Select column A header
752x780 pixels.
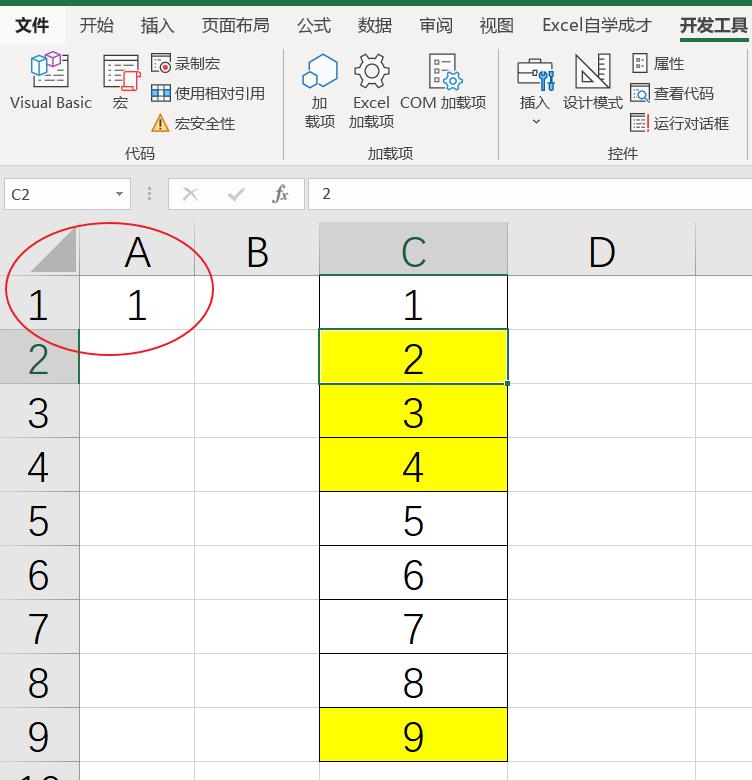click(137, 253)
